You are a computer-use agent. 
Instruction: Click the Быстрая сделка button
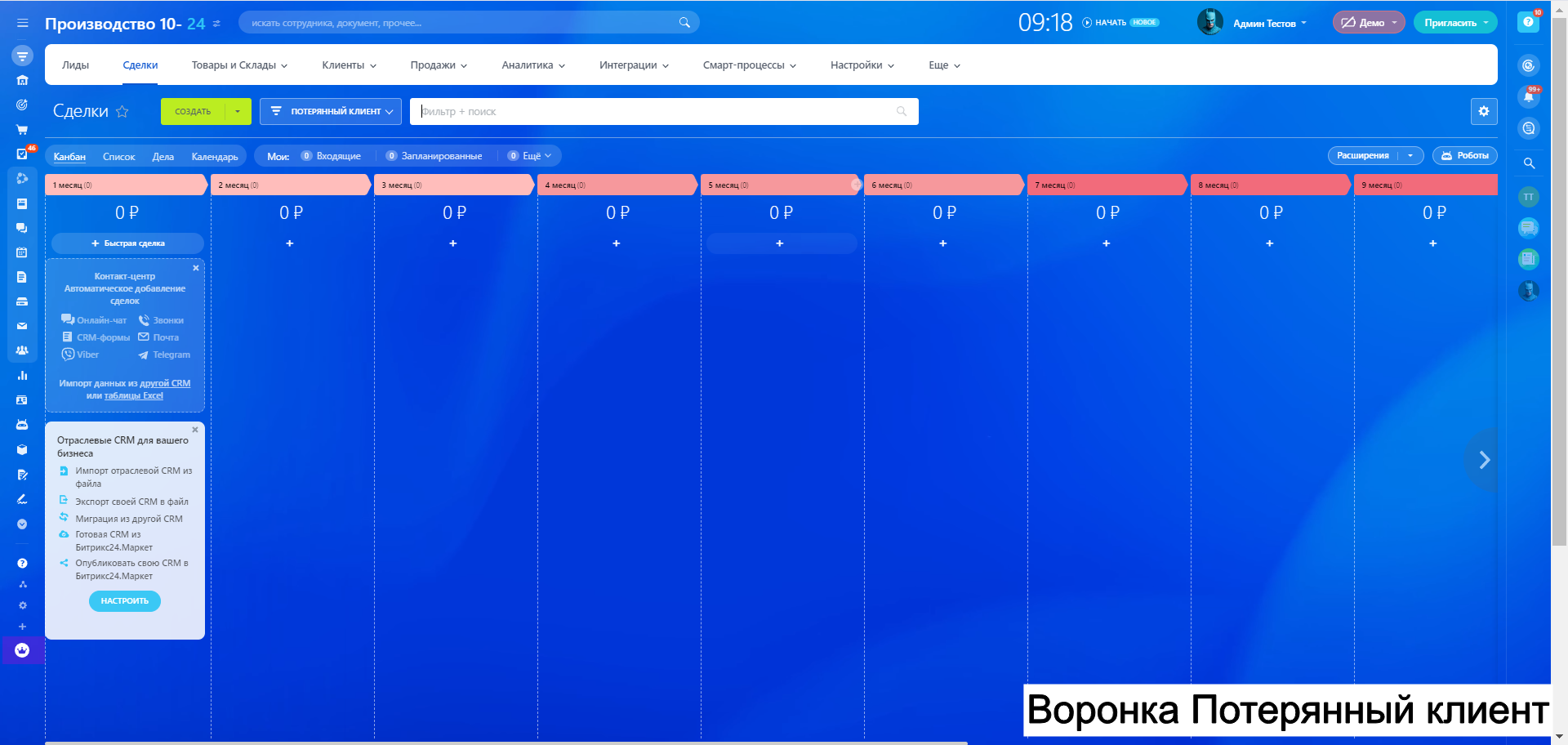pos(127,243)
